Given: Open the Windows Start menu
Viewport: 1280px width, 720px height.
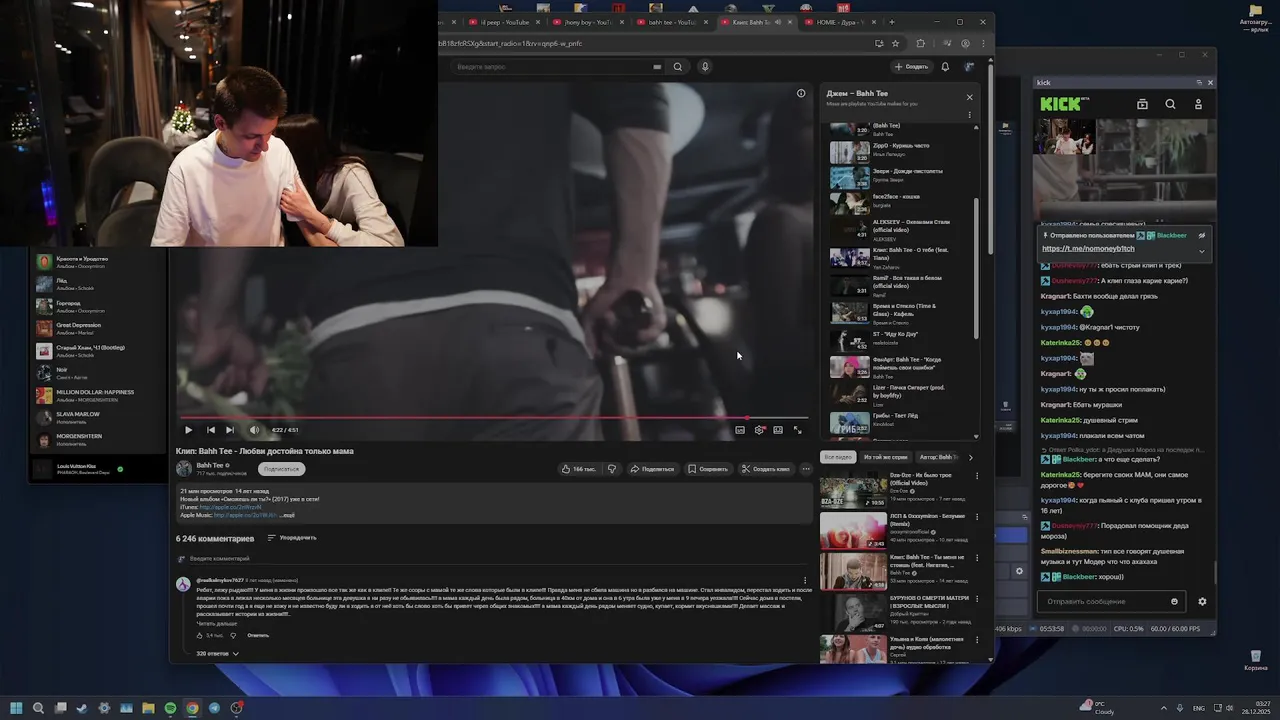Looking at the screenshot, I should click(16, 708).
